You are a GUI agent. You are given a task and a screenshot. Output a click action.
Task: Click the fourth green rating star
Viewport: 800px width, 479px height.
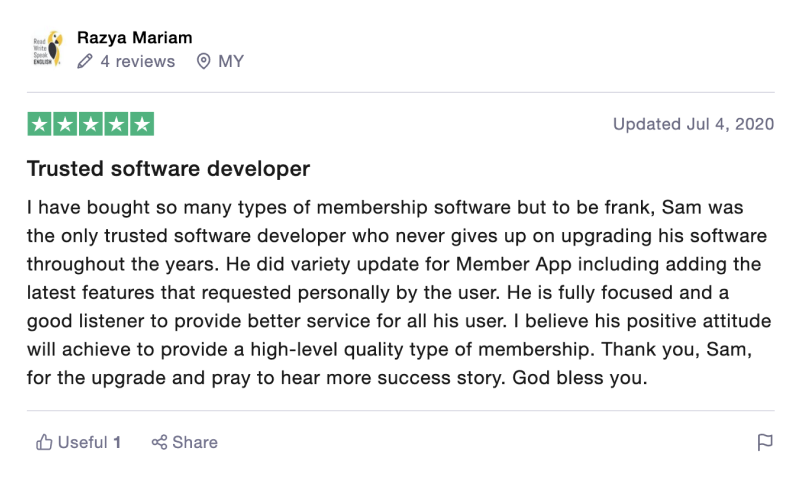[116, 124]
